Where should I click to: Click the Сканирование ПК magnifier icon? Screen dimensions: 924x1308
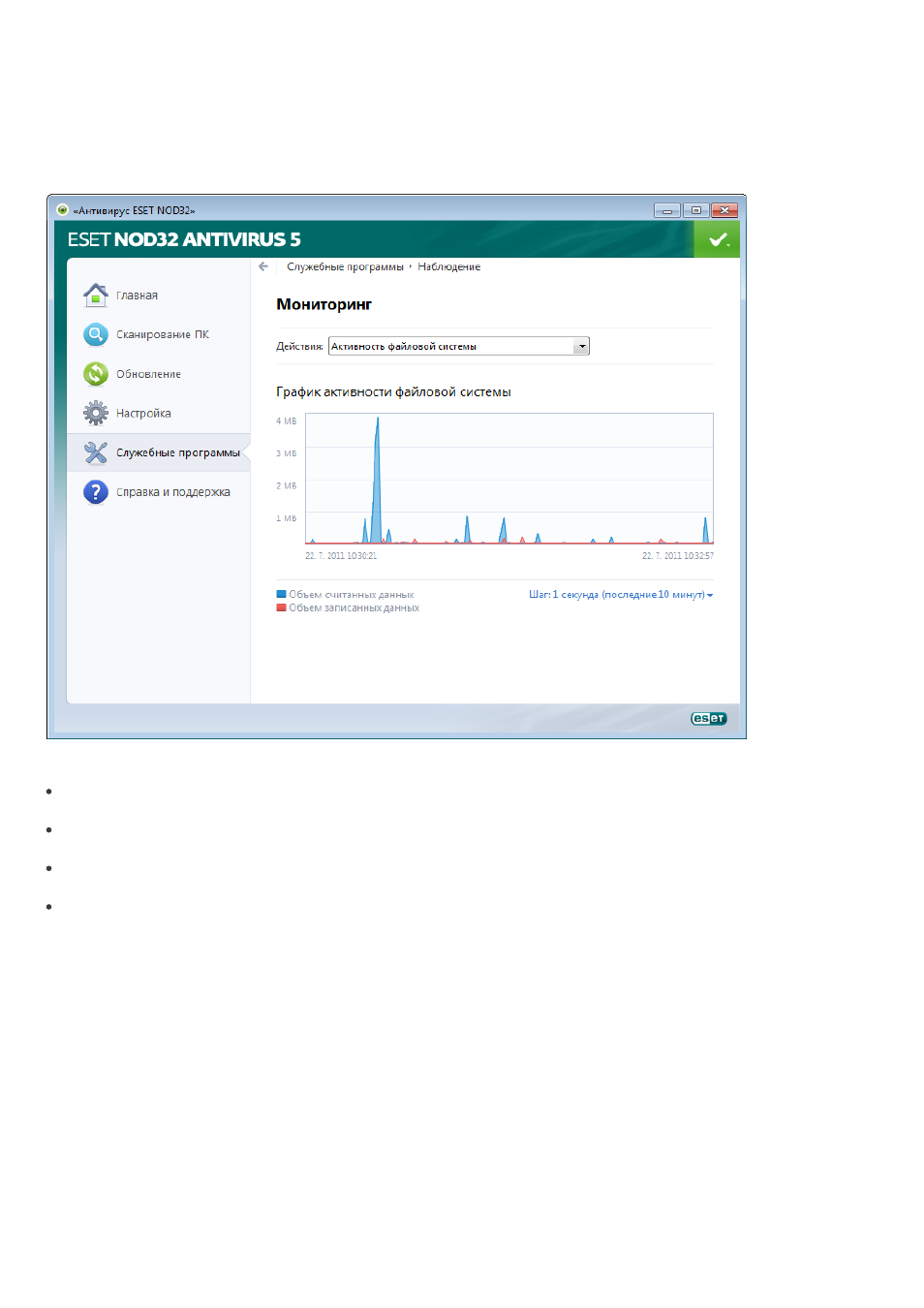pos(96,334)
